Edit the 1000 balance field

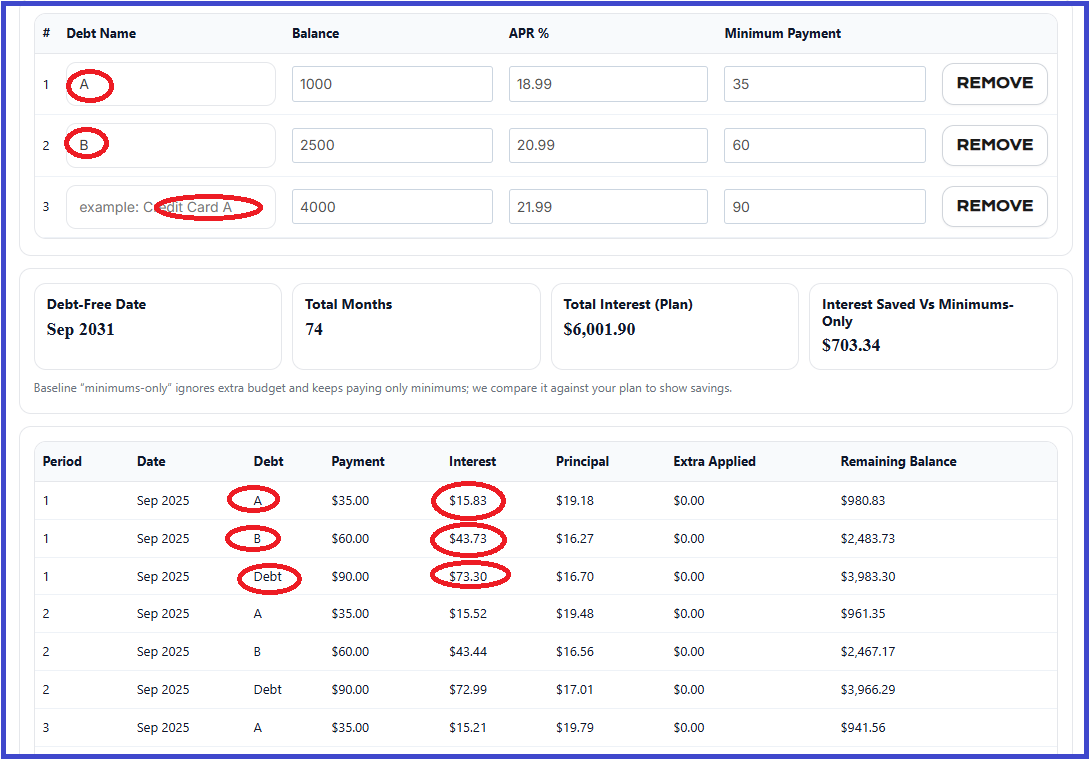coord(392,84)
